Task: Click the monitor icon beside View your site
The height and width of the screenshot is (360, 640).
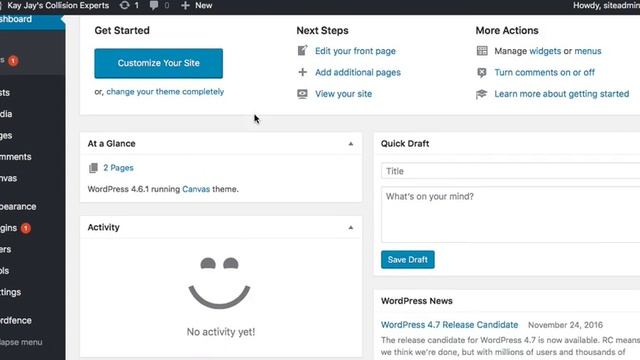Action: tap(302, 94)
